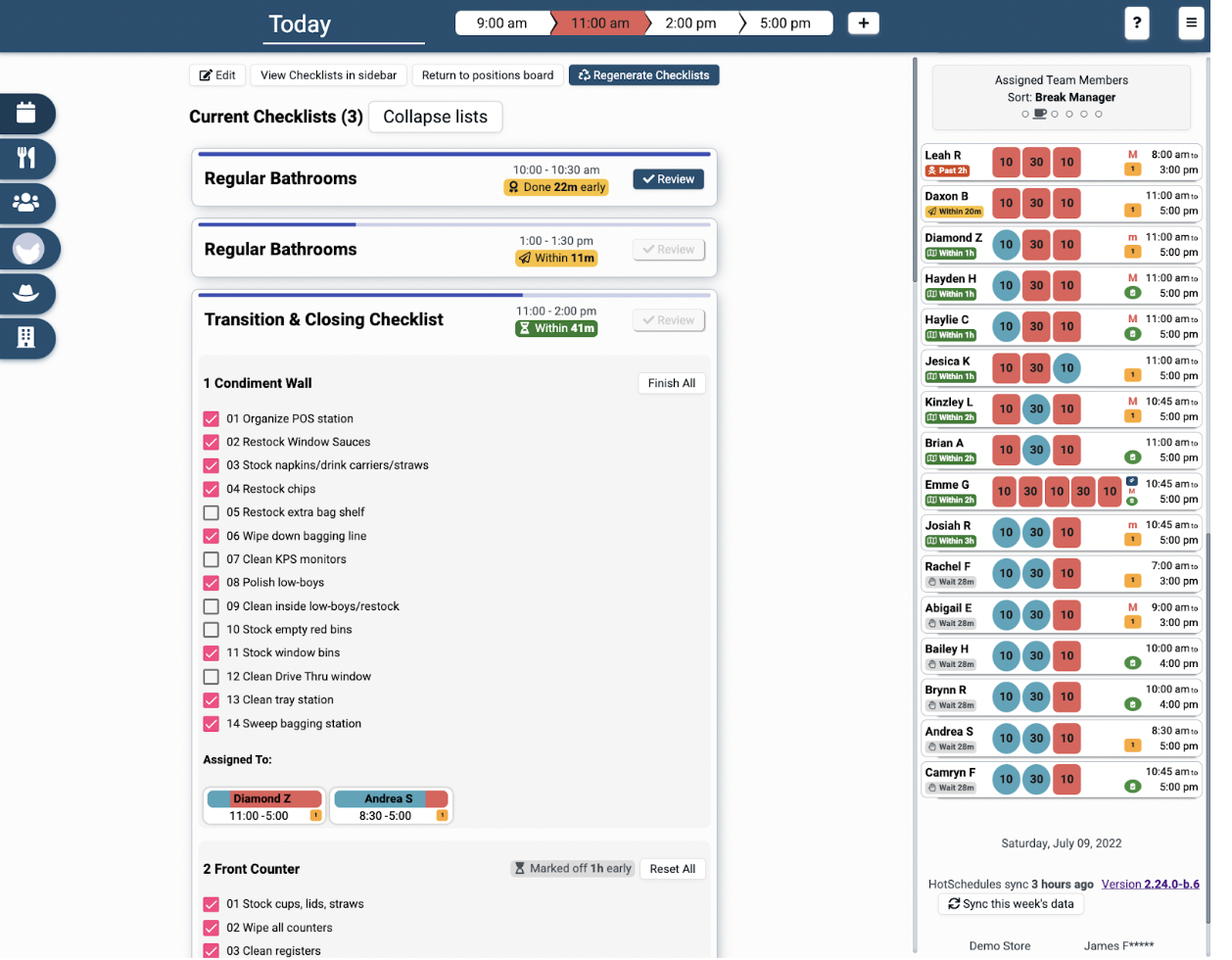This screenshot has width=1232, height=960.
Task: Uncheck the 01 Organize POS station item
Action: (211, 418)
